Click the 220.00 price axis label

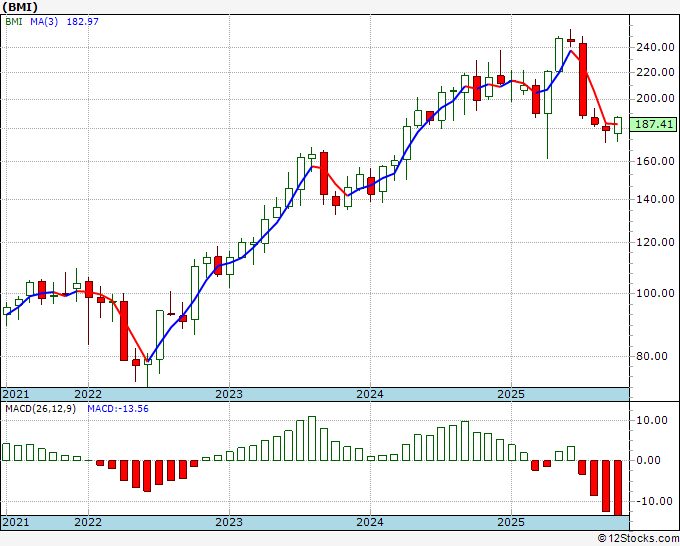pyautogui.click(x=655, y=72)
